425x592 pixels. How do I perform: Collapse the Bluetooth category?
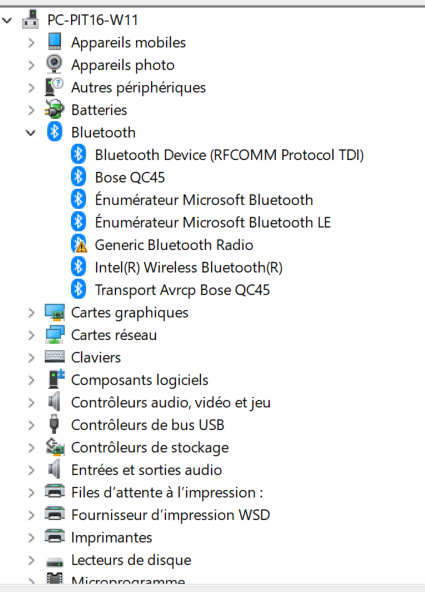pyautogui.click(x=31, y=133)
